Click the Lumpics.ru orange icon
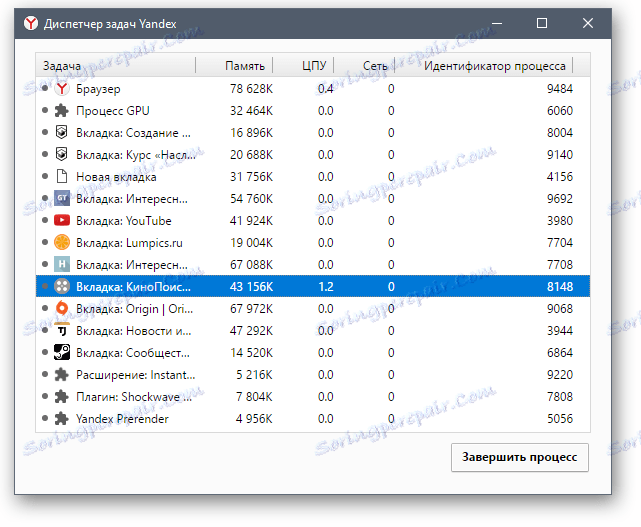The image size is (641, 527). (62, 242)
